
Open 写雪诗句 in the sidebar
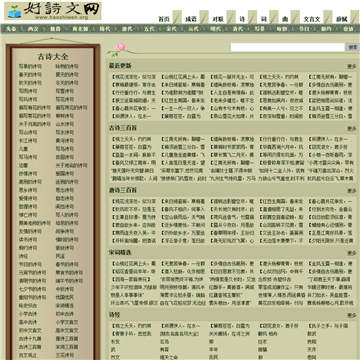tap(65, 91)
